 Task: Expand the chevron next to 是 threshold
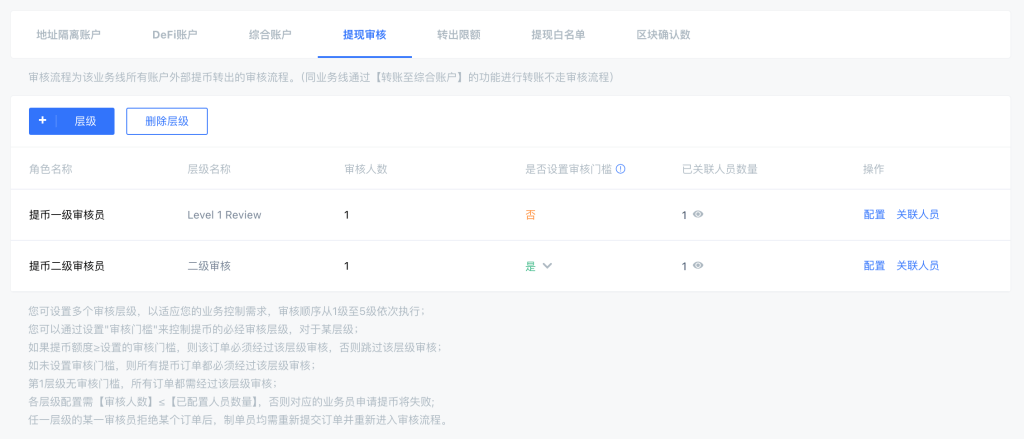point(547,266)
